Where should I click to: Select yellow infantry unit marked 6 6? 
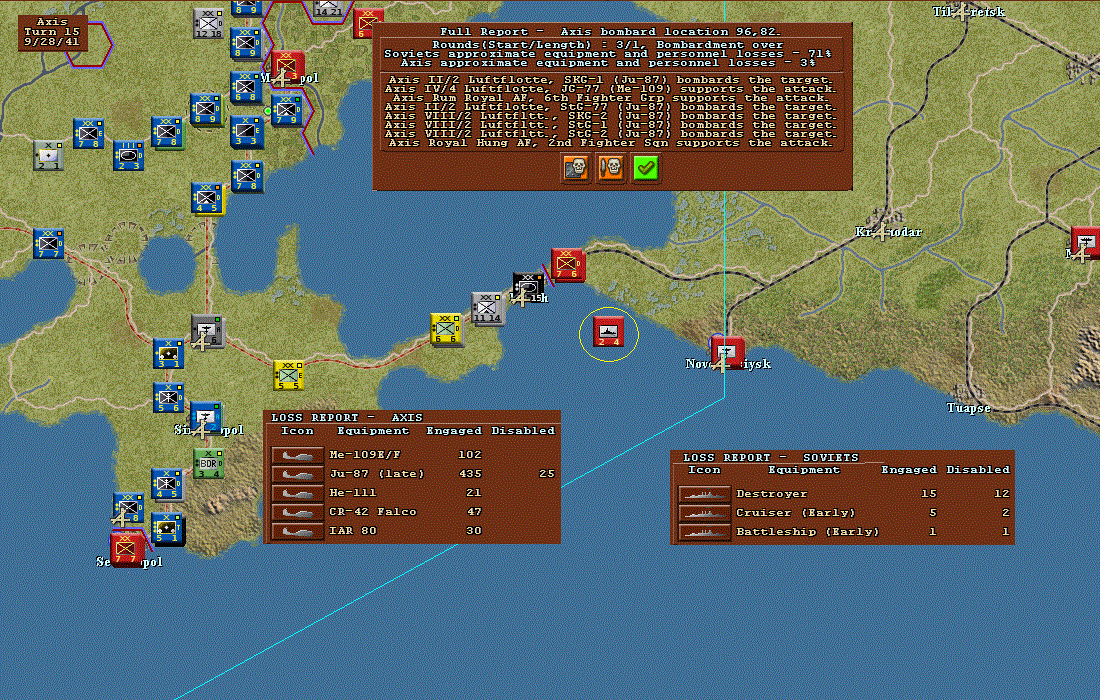446,329
